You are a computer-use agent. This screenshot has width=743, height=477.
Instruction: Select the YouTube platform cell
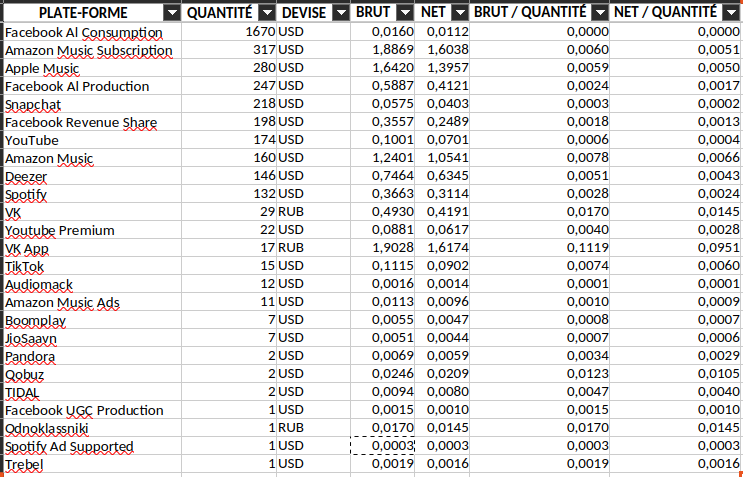(92, 140)
